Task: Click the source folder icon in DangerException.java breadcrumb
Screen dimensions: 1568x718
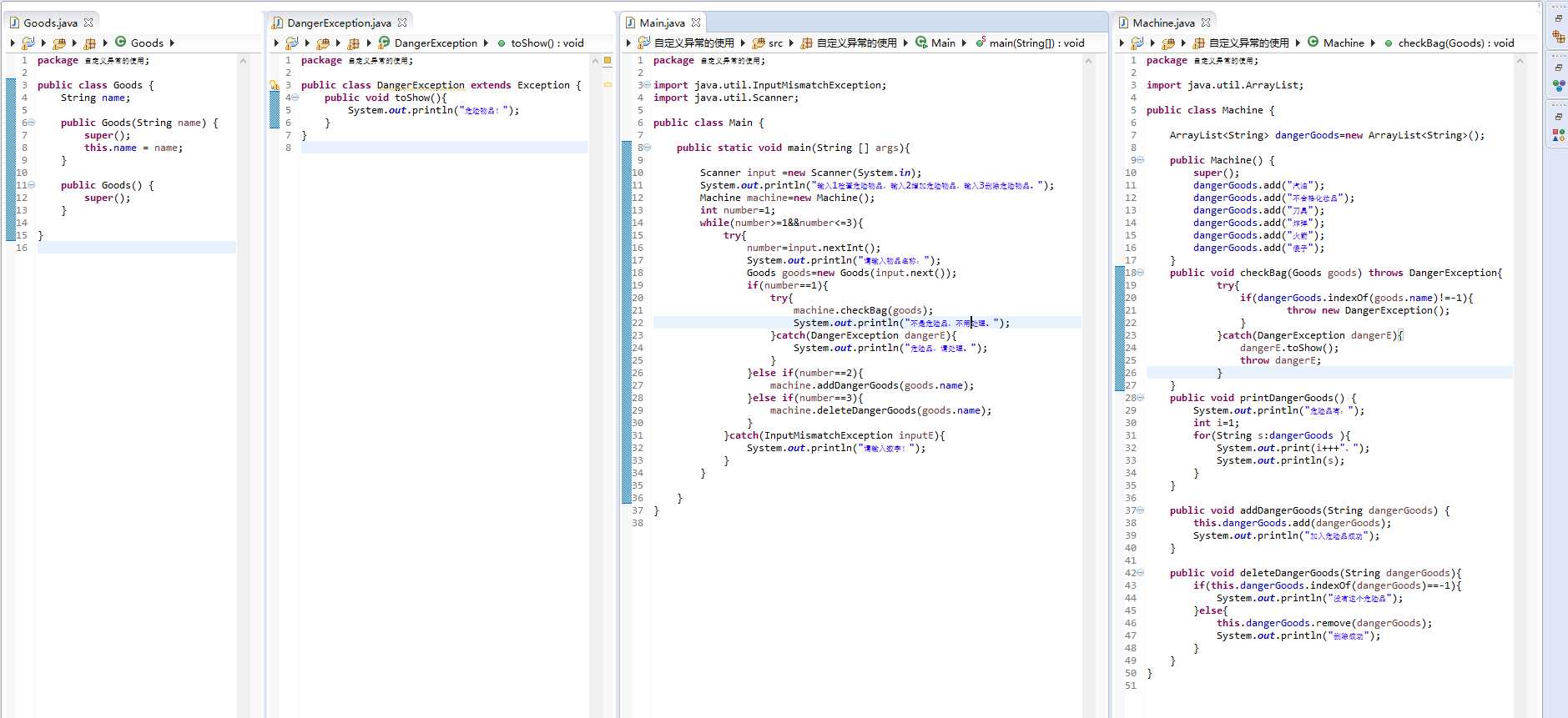Action: (323, 43)
